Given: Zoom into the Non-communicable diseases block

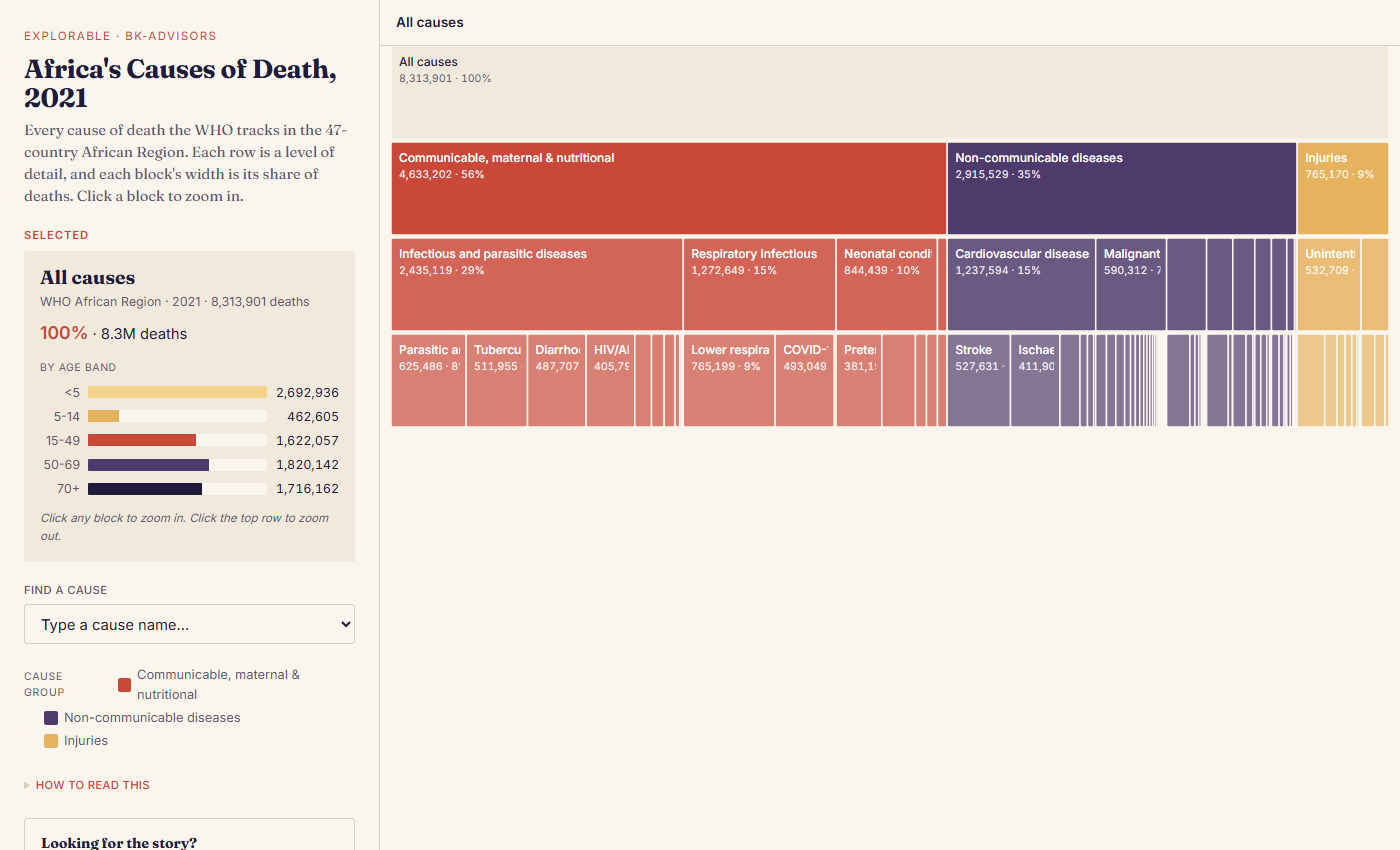Looking at the screenshot, I should (x=1122, y=188).
